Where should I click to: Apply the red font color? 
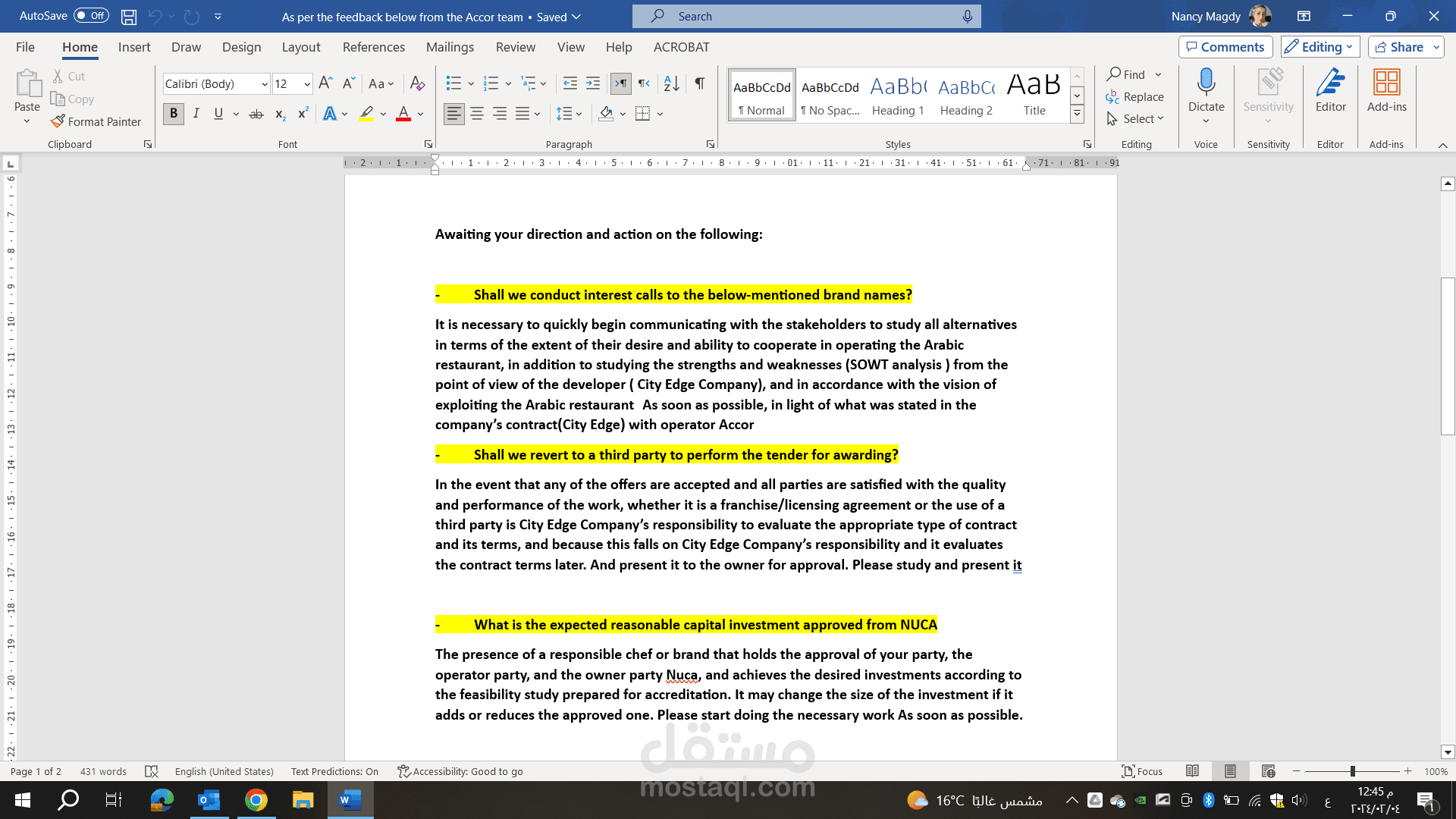click(403, 114)
